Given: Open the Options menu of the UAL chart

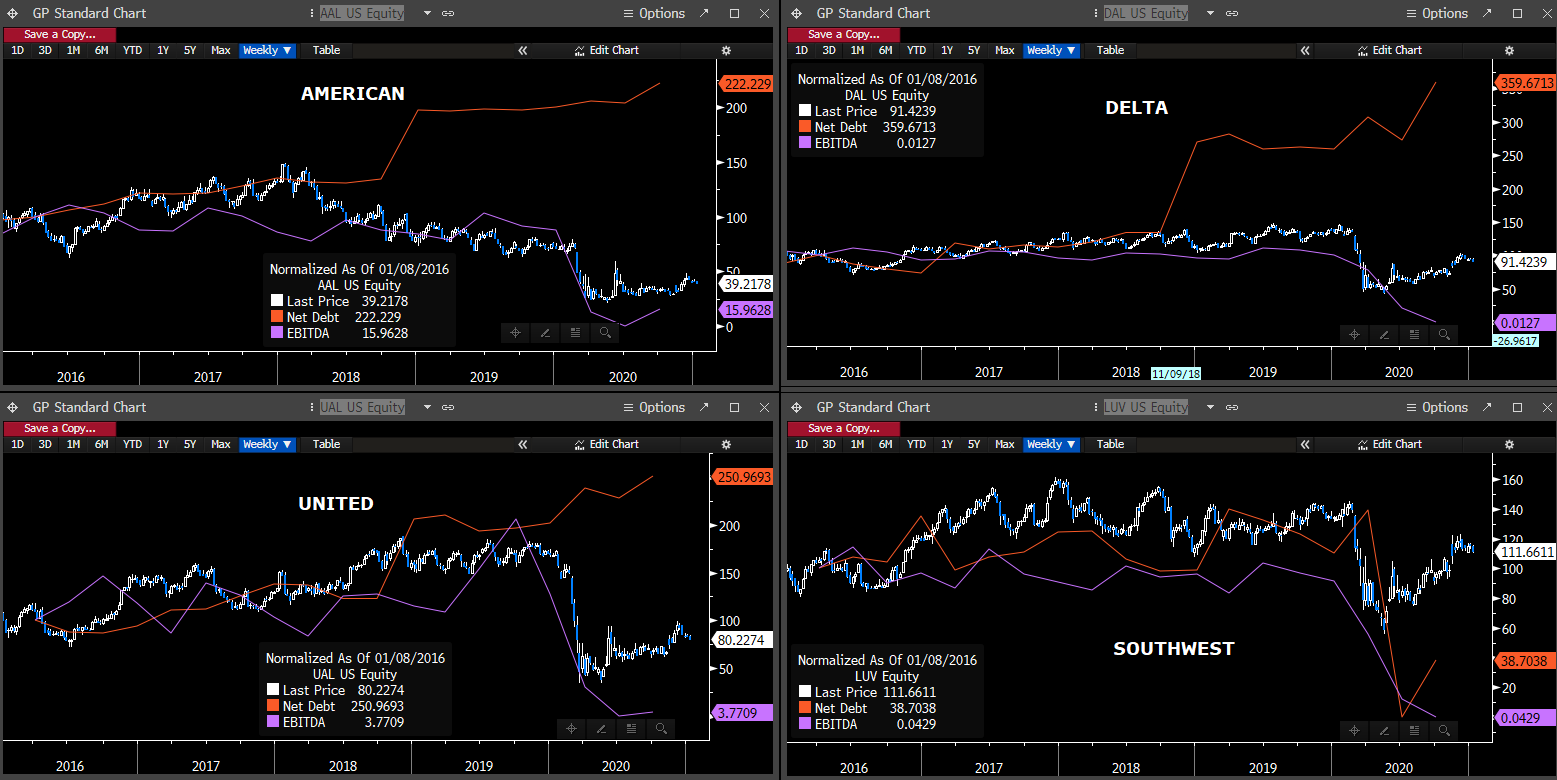Looking at the screenshot, I should (x=654, y=407).
